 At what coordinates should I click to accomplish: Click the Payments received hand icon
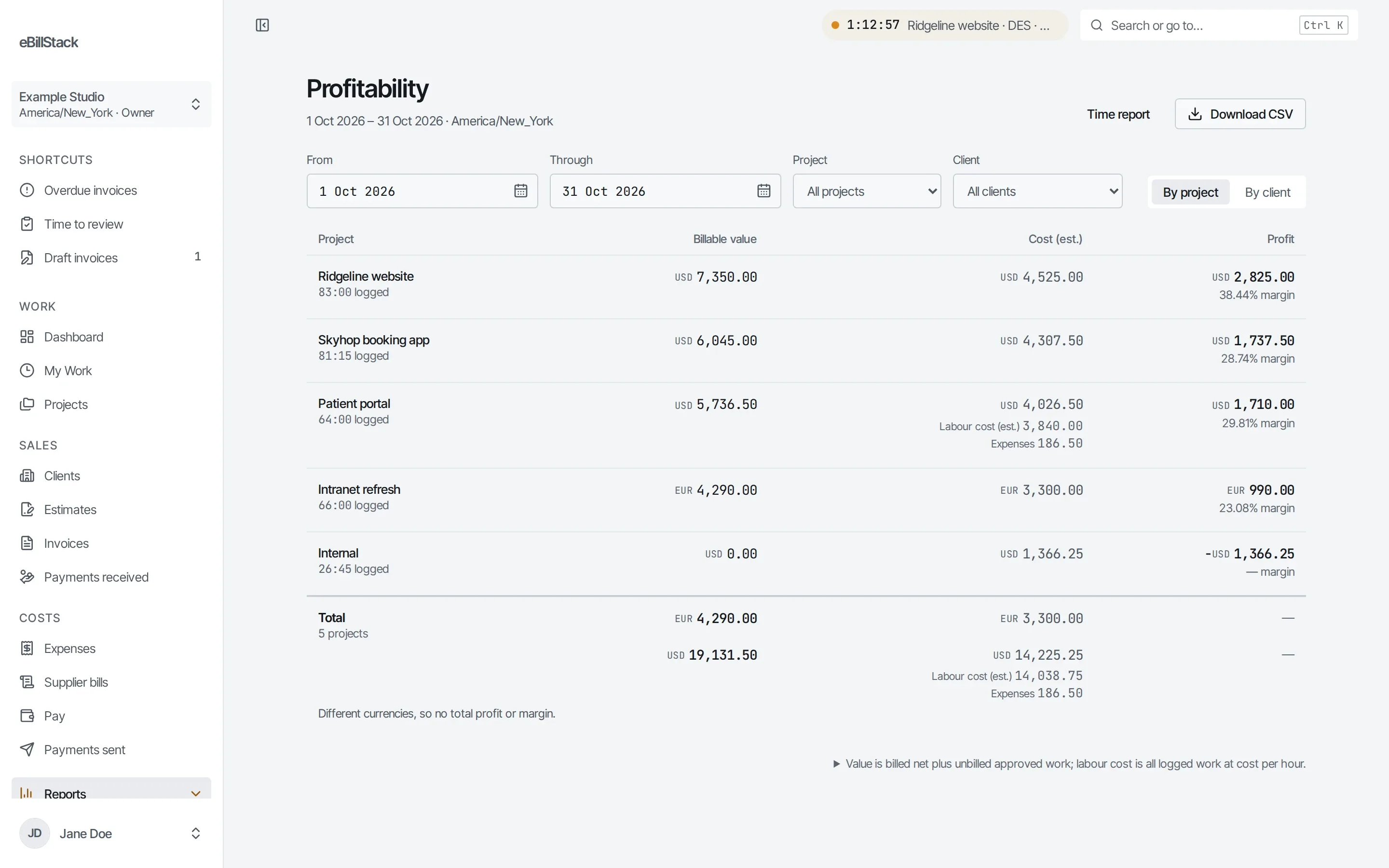point(27,577)
